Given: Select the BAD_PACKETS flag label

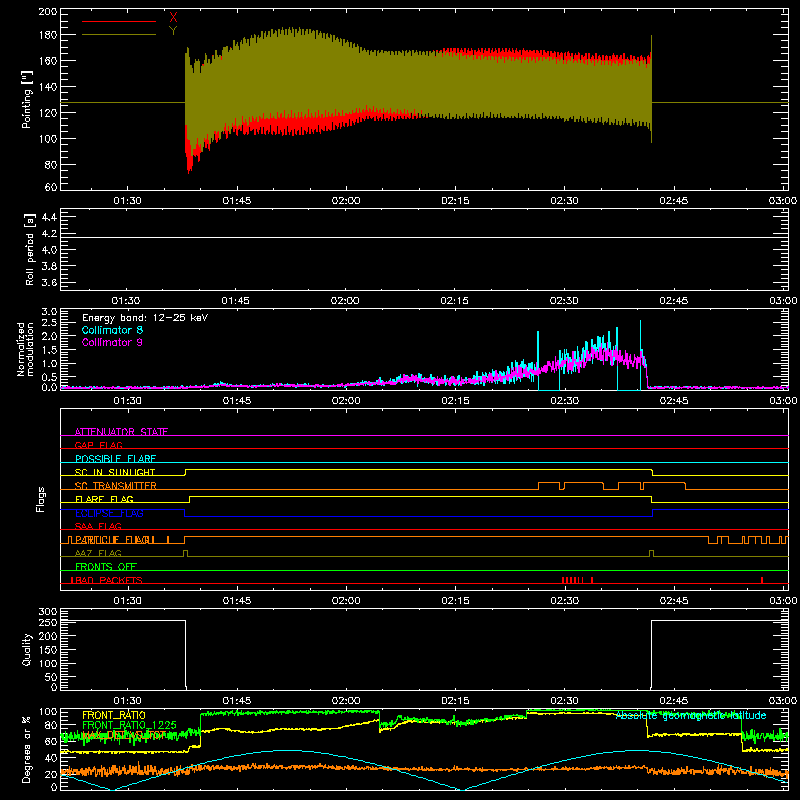Looking at the screenshot, I should (107, 580).
